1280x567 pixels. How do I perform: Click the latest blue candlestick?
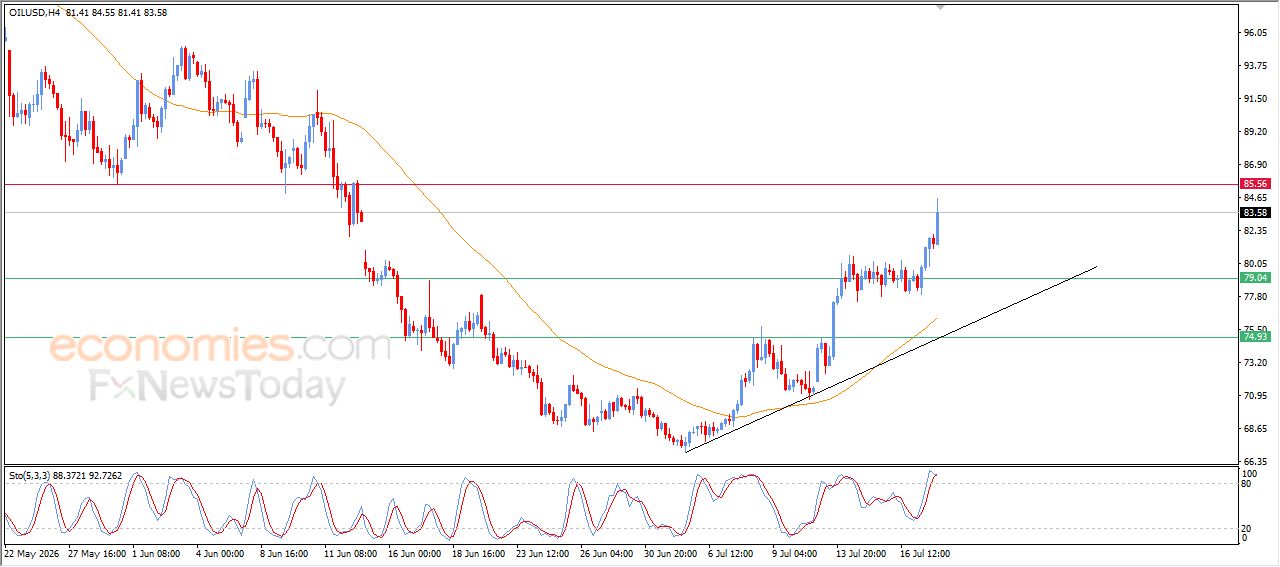pos(937,228)
